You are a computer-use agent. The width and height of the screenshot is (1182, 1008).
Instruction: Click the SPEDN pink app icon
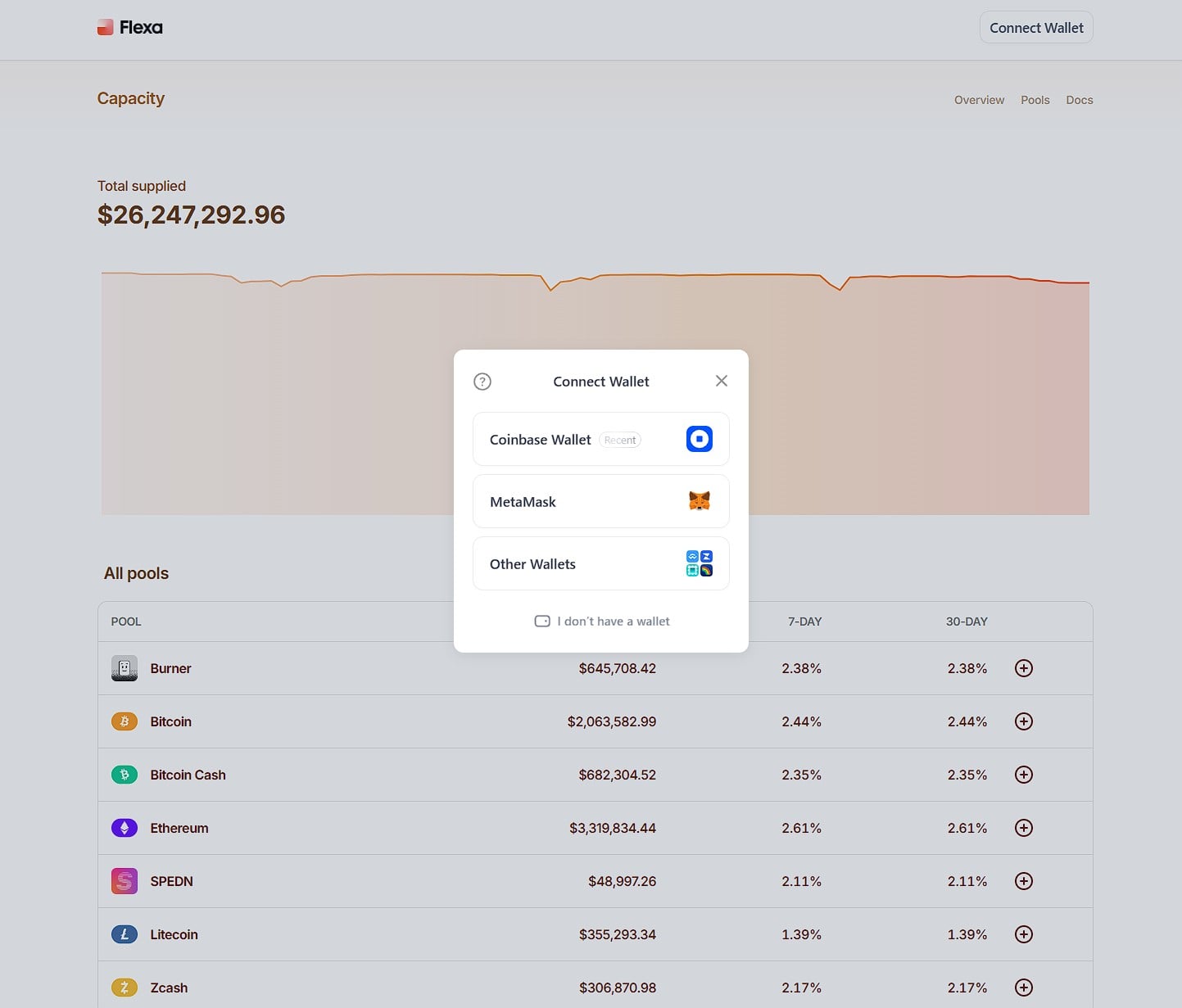pos(125,881)
